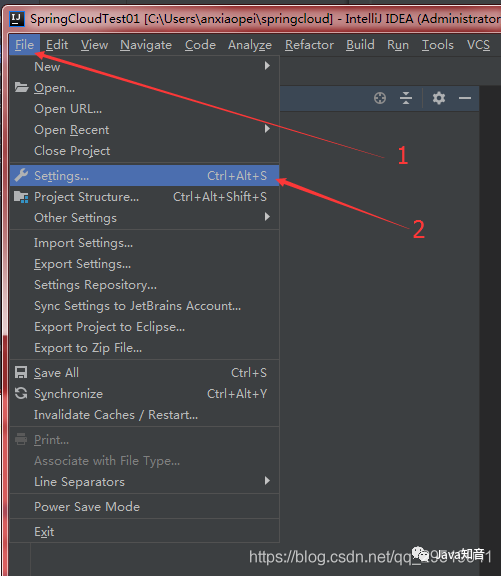Click the folder icon next to Open
This screenshot has width=501, height=576.
tap(21, 87)
